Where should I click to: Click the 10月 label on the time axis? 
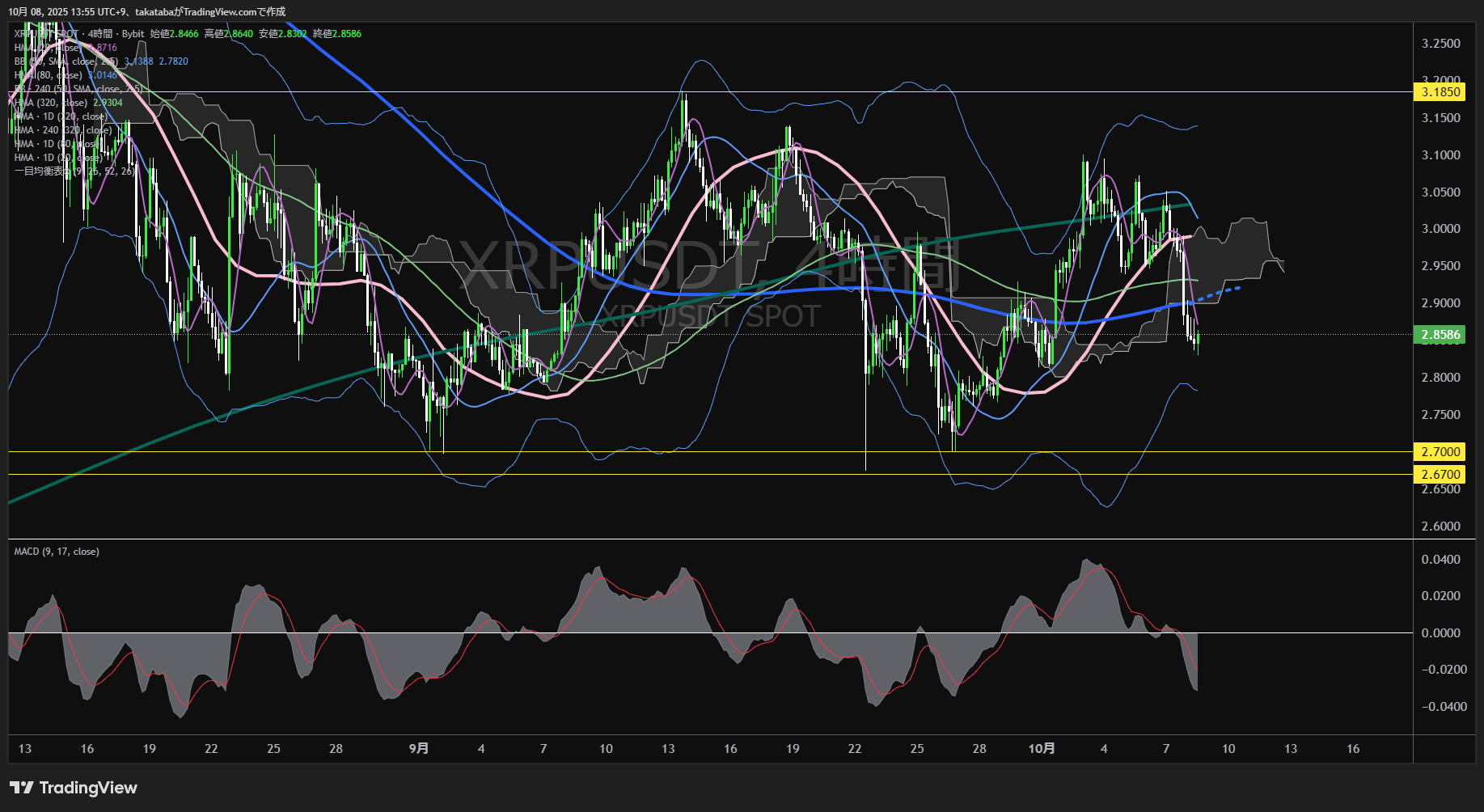[x=1042, y=749]
